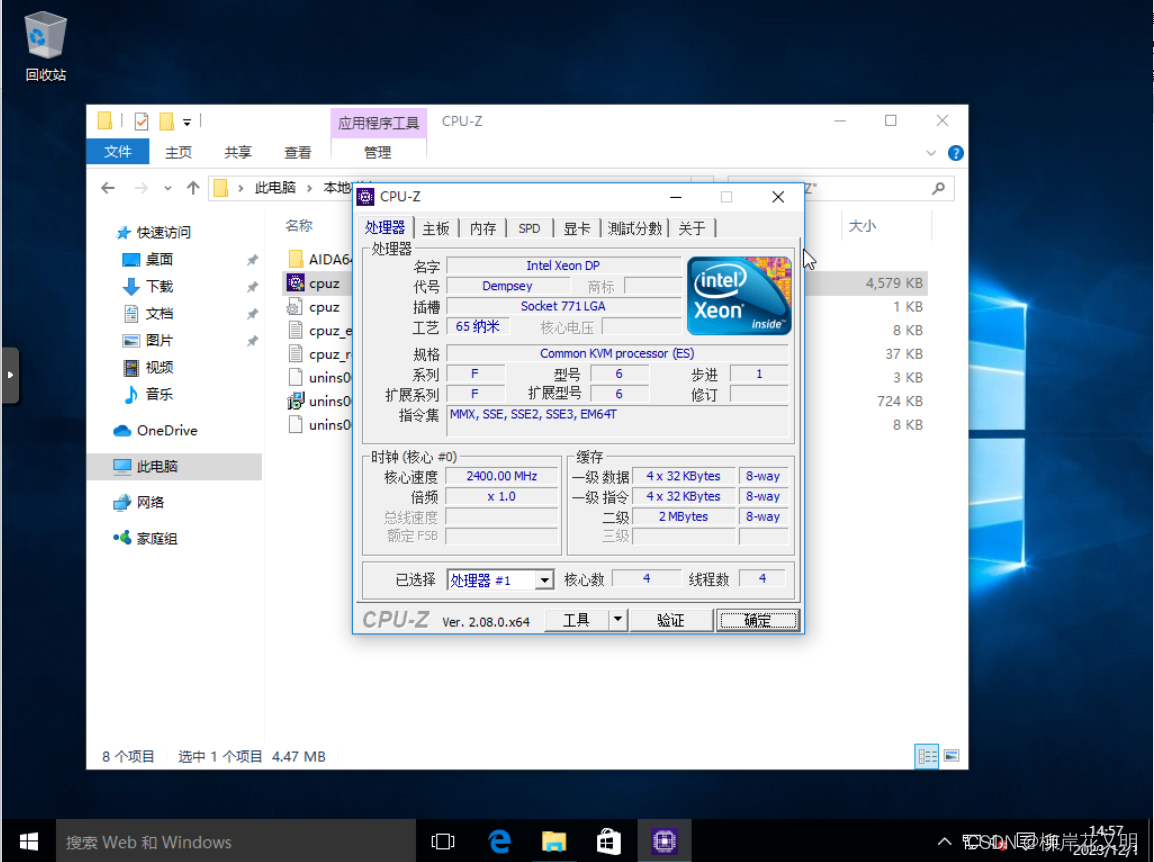Screen dimensions: 1154x862
Task: Open the Tools dropdown arrow
Action: point(618,620)
